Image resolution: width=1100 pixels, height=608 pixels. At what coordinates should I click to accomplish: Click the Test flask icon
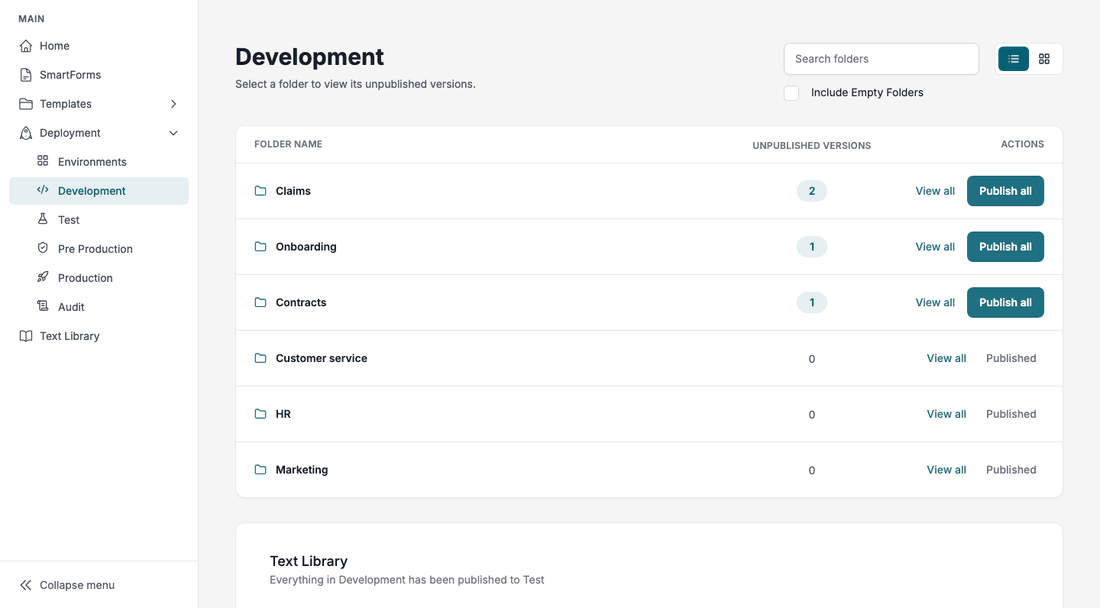point(43,219)
